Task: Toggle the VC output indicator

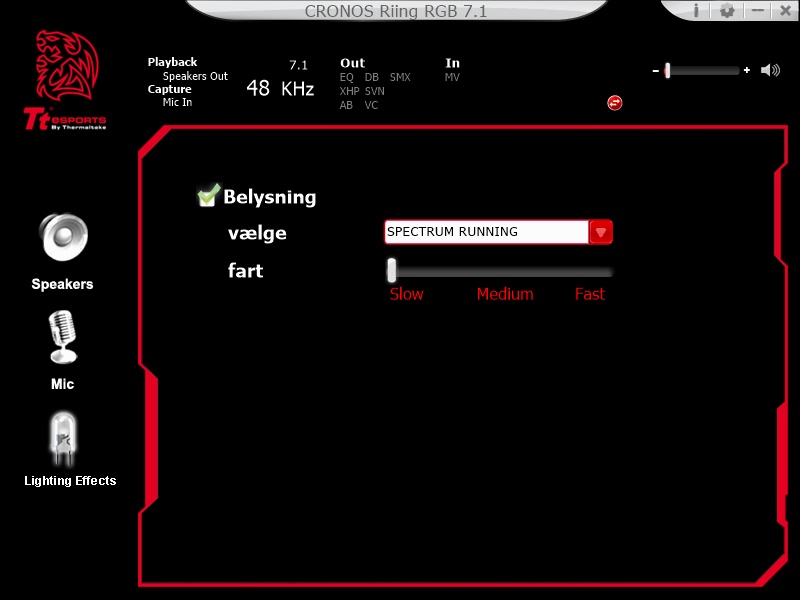Action: click(x=371, y=105)
